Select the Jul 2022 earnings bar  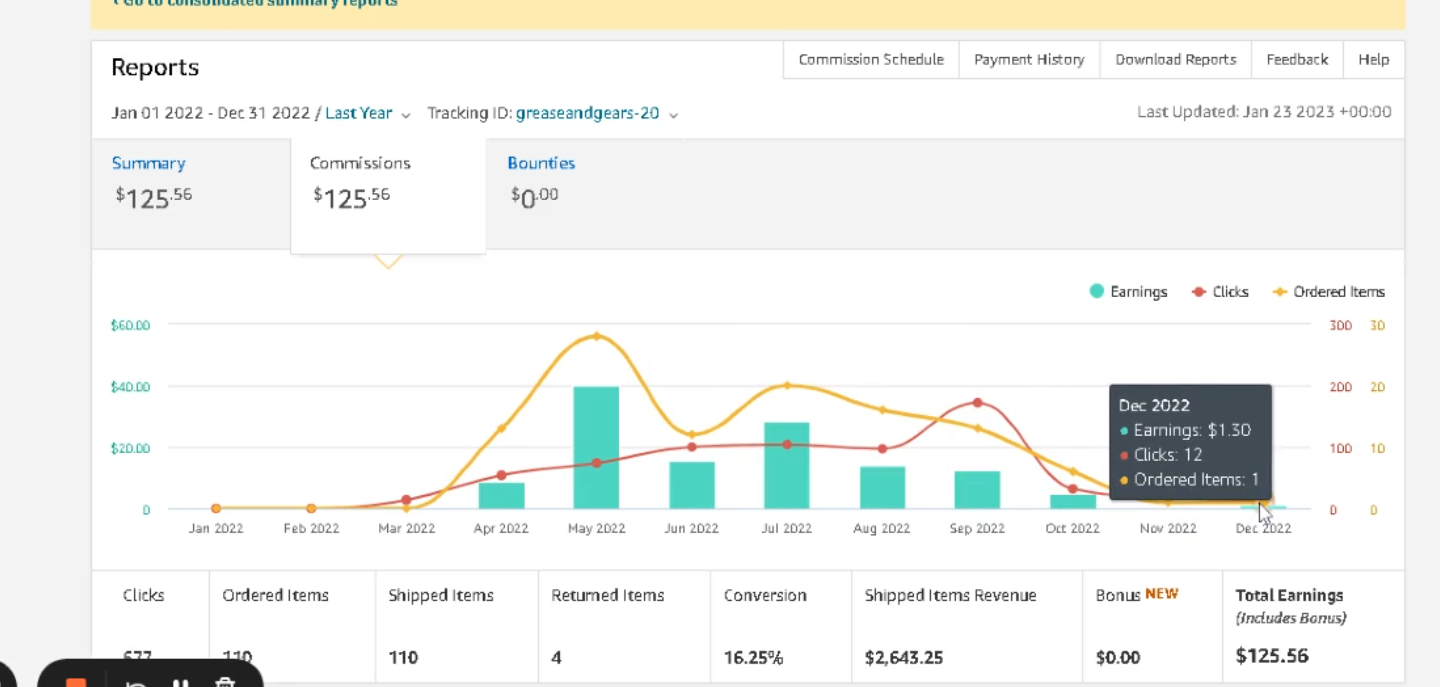coord(787,466)
